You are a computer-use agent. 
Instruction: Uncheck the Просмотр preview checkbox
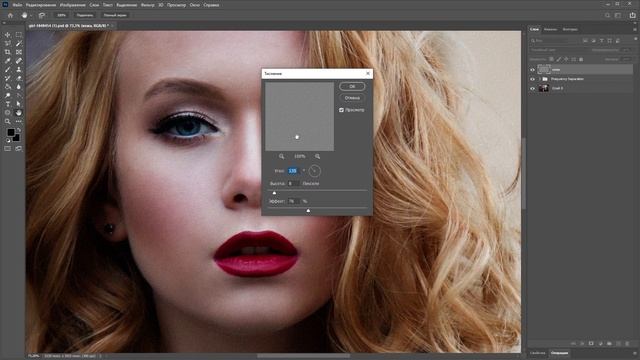(x=341, y=110)
